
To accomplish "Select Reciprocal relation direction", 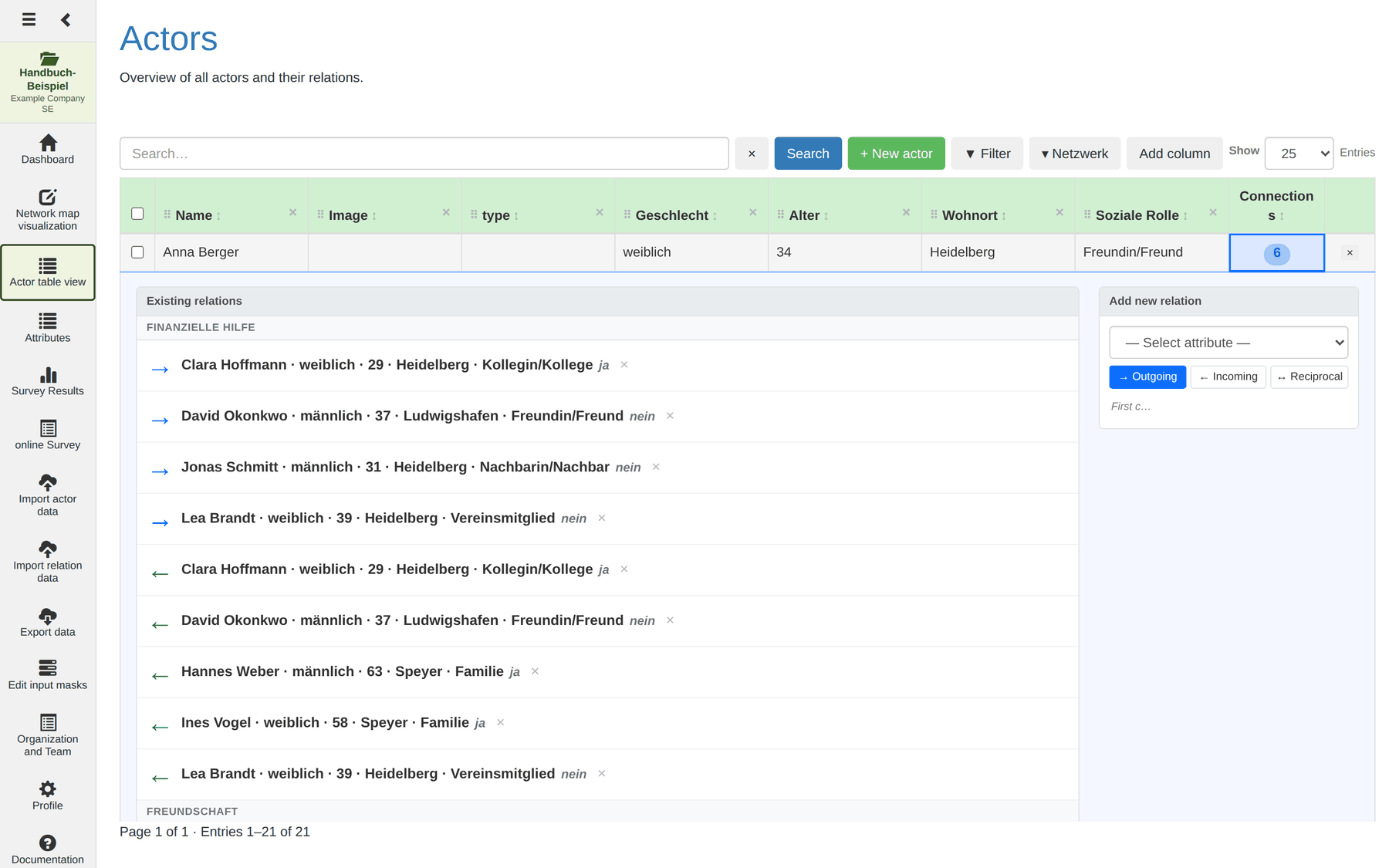I will pos(1310,377).
